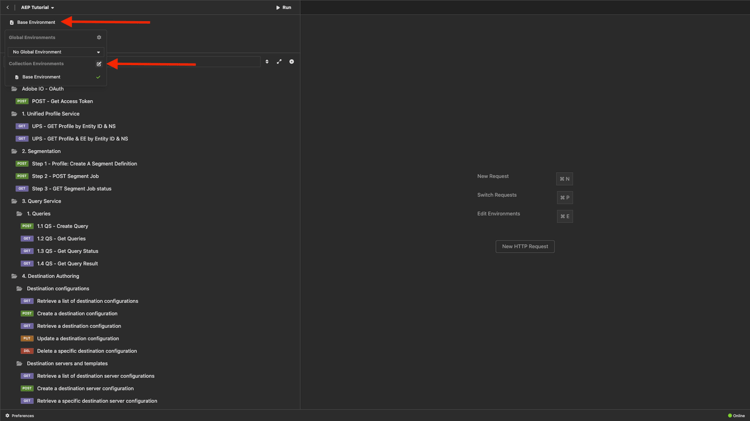Click GET badge of Retrieve a list of destination server configurations

(x=27, y=376)
